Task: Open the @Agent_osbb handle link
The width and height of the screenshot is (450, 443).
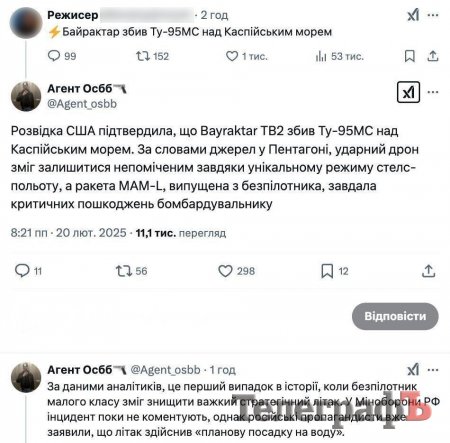Action: click(82, 104)
